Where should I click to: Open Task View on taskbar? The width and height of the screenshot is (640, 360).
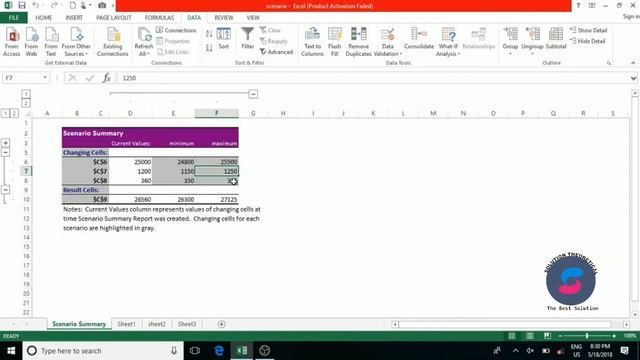195,351
